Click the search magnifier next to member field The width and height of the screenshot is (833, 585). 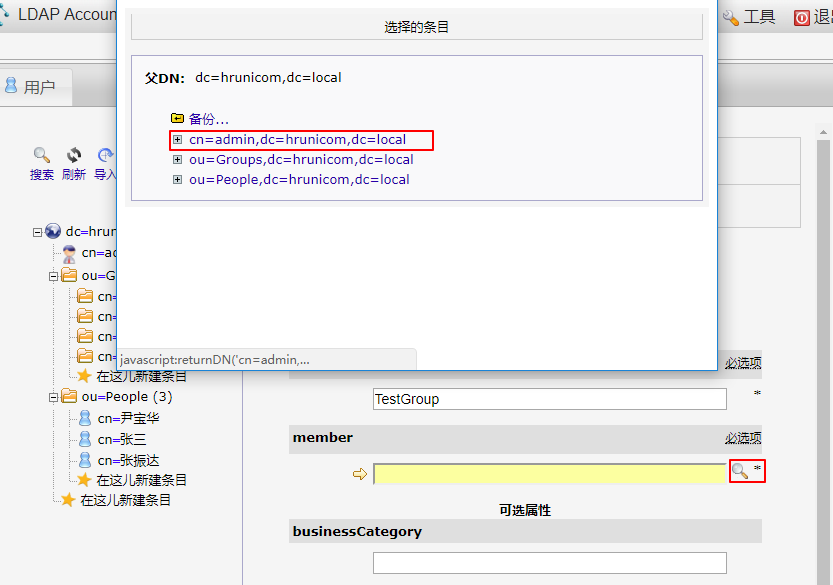tap(739, 471)
